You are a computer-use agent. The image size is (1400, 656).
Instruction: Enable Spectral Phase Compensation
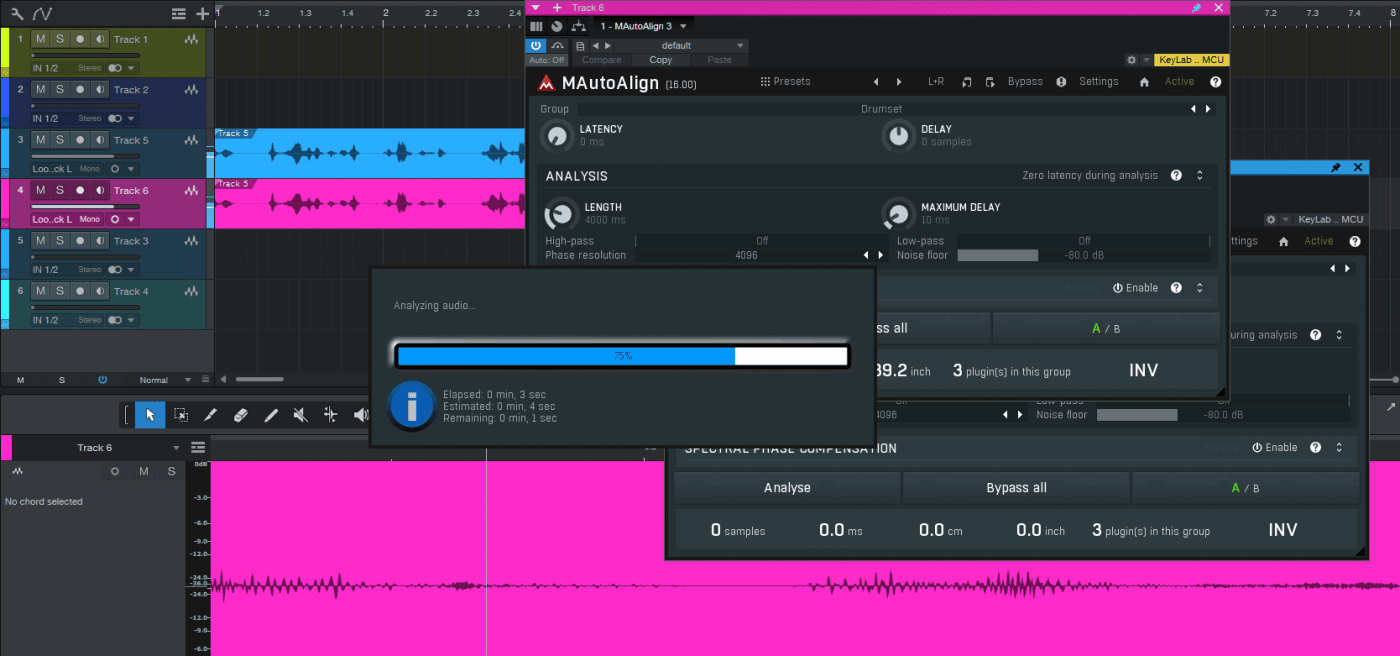[x=1274, y=448]
